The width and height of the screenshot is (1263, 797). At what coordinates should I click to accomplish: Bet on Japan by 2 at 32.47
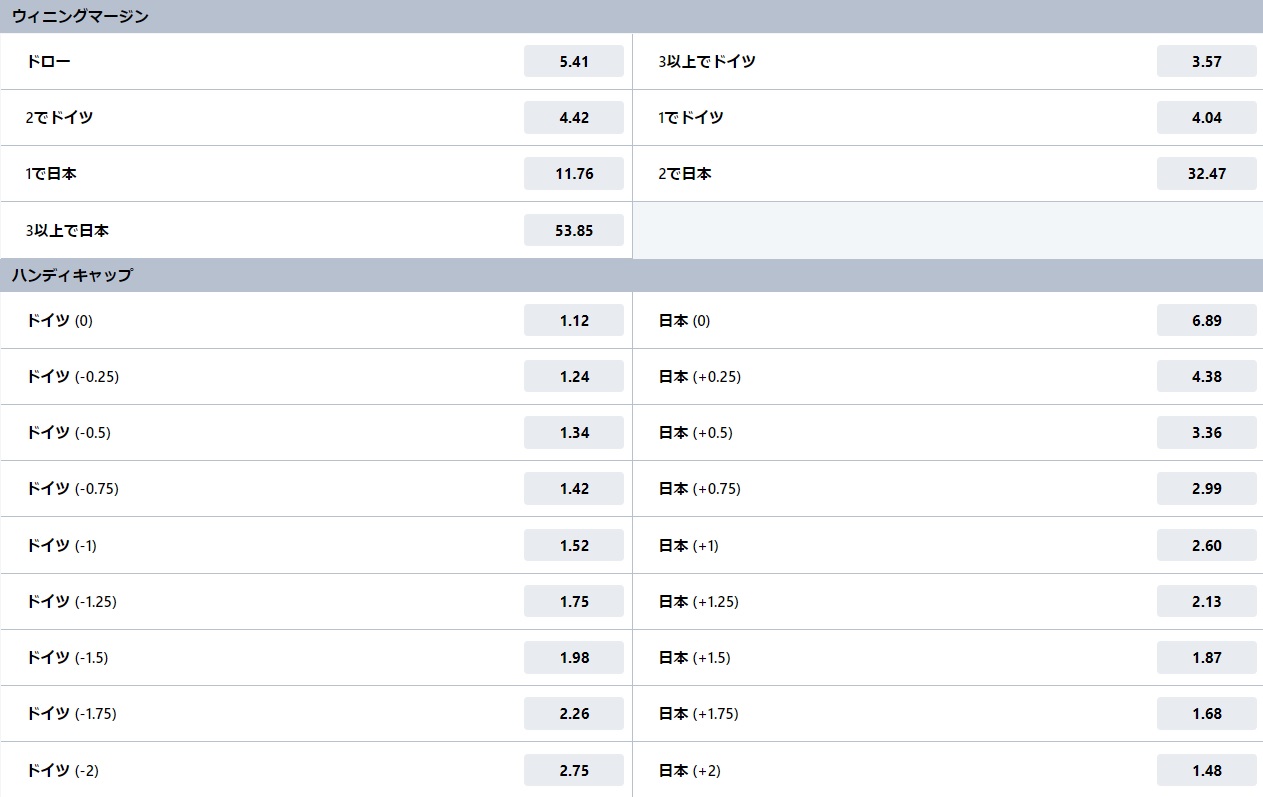click(x=1207, y=173)
